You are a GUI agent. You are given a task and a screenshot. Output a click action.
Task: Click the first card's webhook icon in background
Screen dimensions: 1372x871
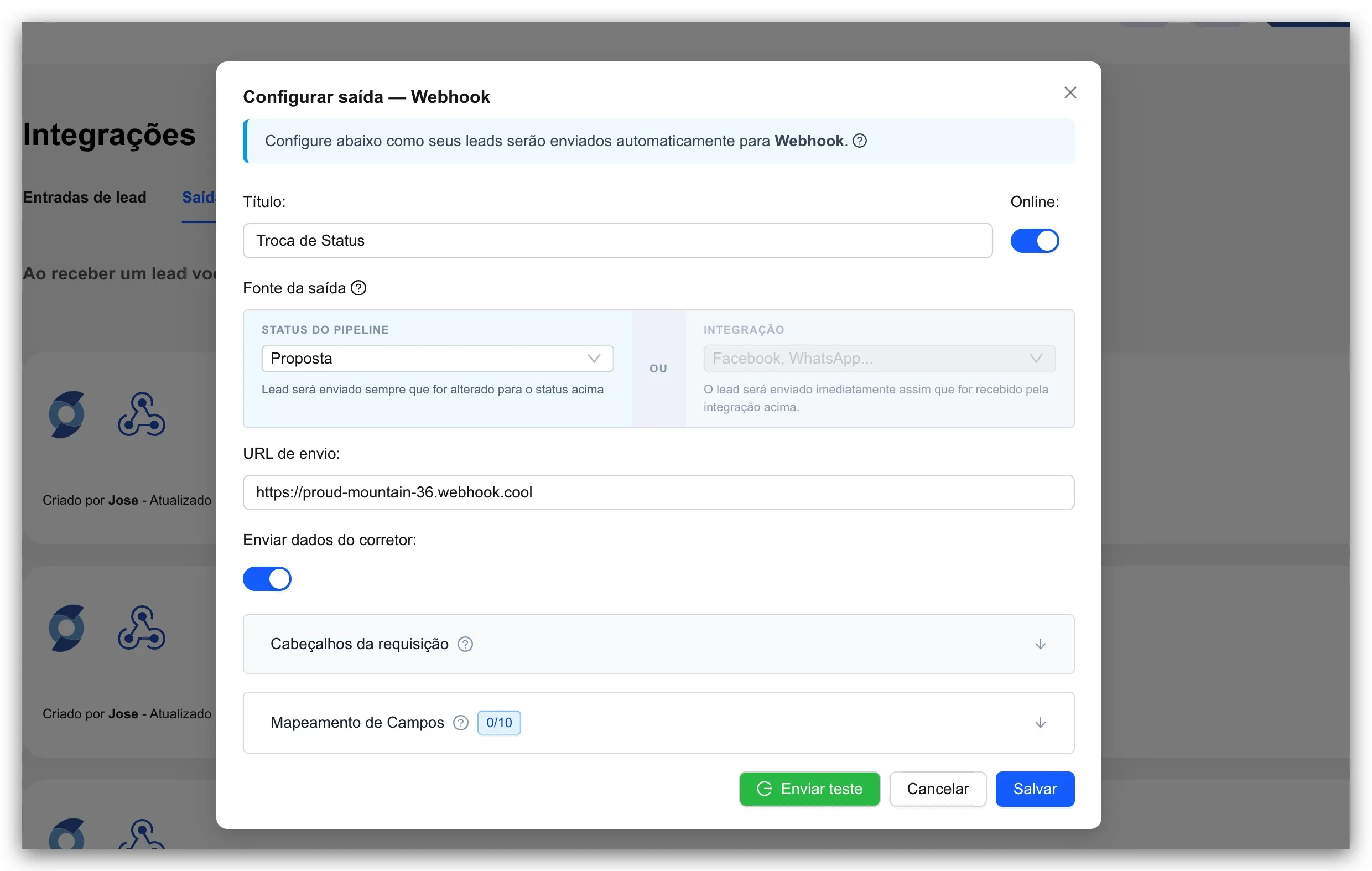point(141,414)
